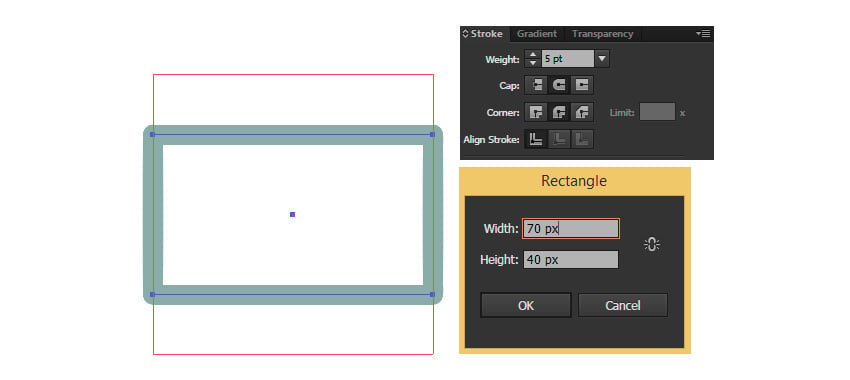Select the Round Cap stroke option
Image resolution: width=850 pixels, height=380 pixels.
click(x=559, y=85)
